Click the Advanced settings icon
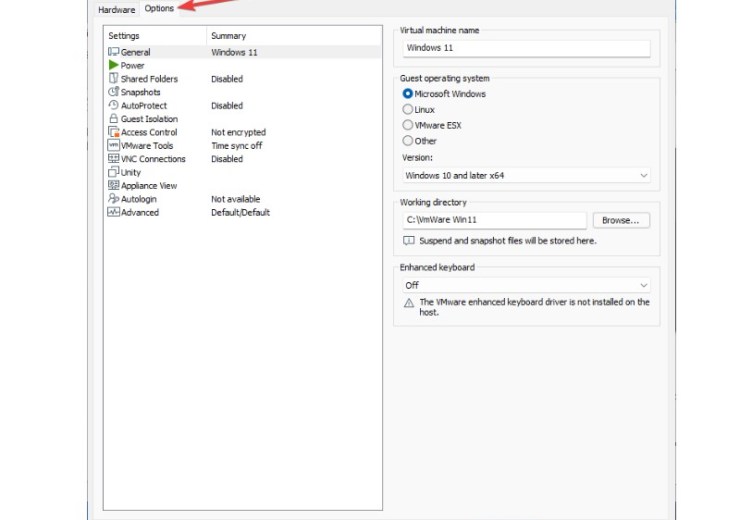 [113, 212]
